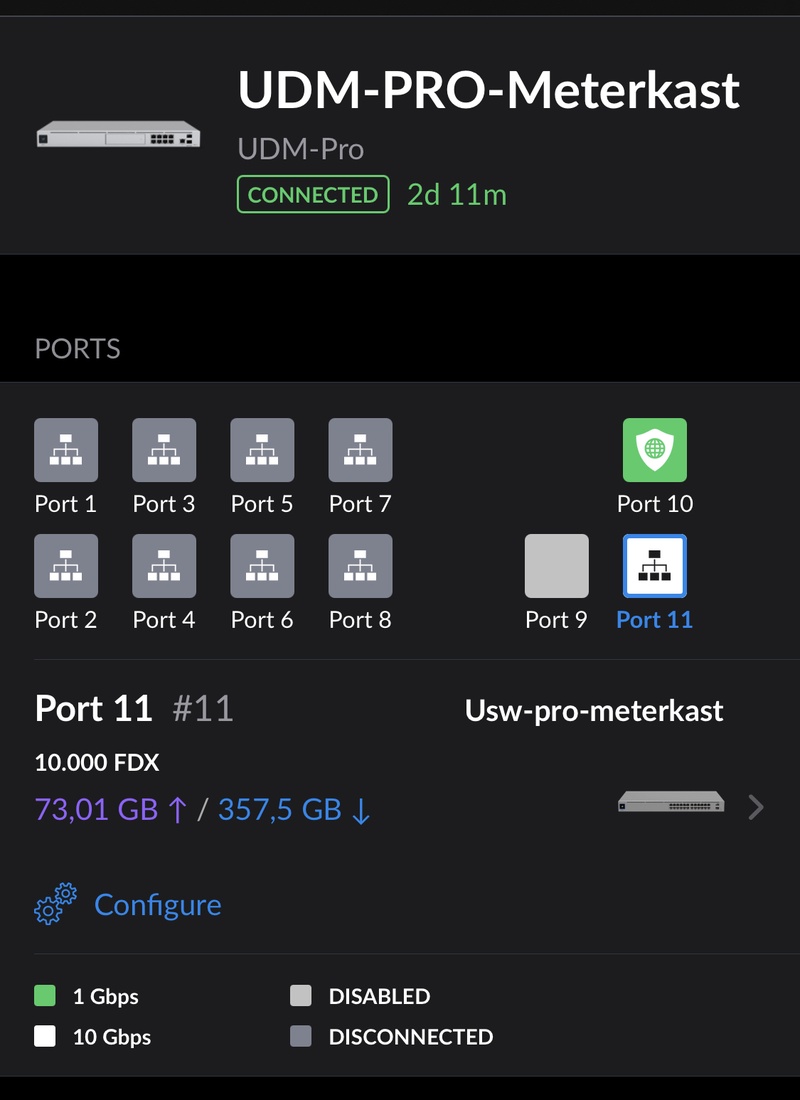Select the Port 1 icon
800x1100 pixels.
coord(66,450)
